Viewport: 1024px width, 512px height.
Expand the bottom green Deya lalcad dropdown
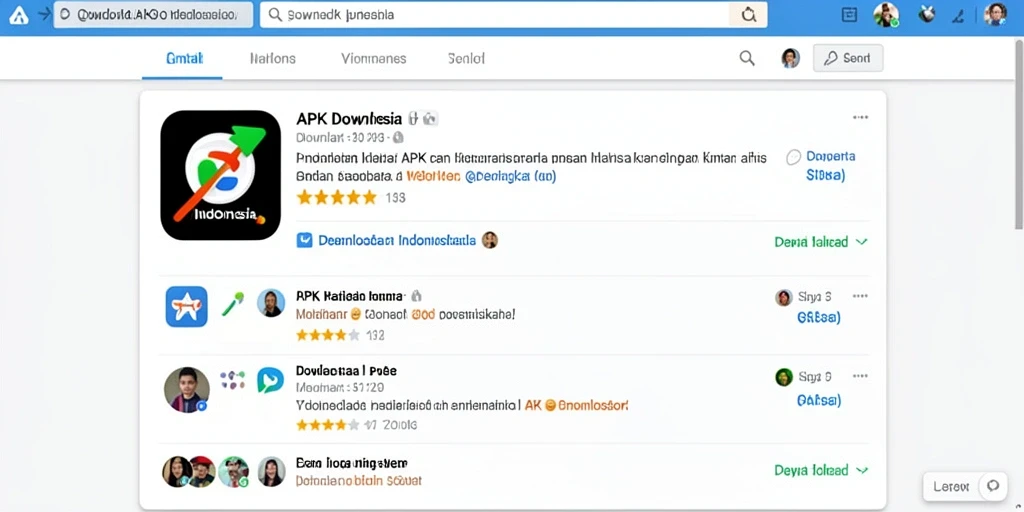tap(820, 470)
